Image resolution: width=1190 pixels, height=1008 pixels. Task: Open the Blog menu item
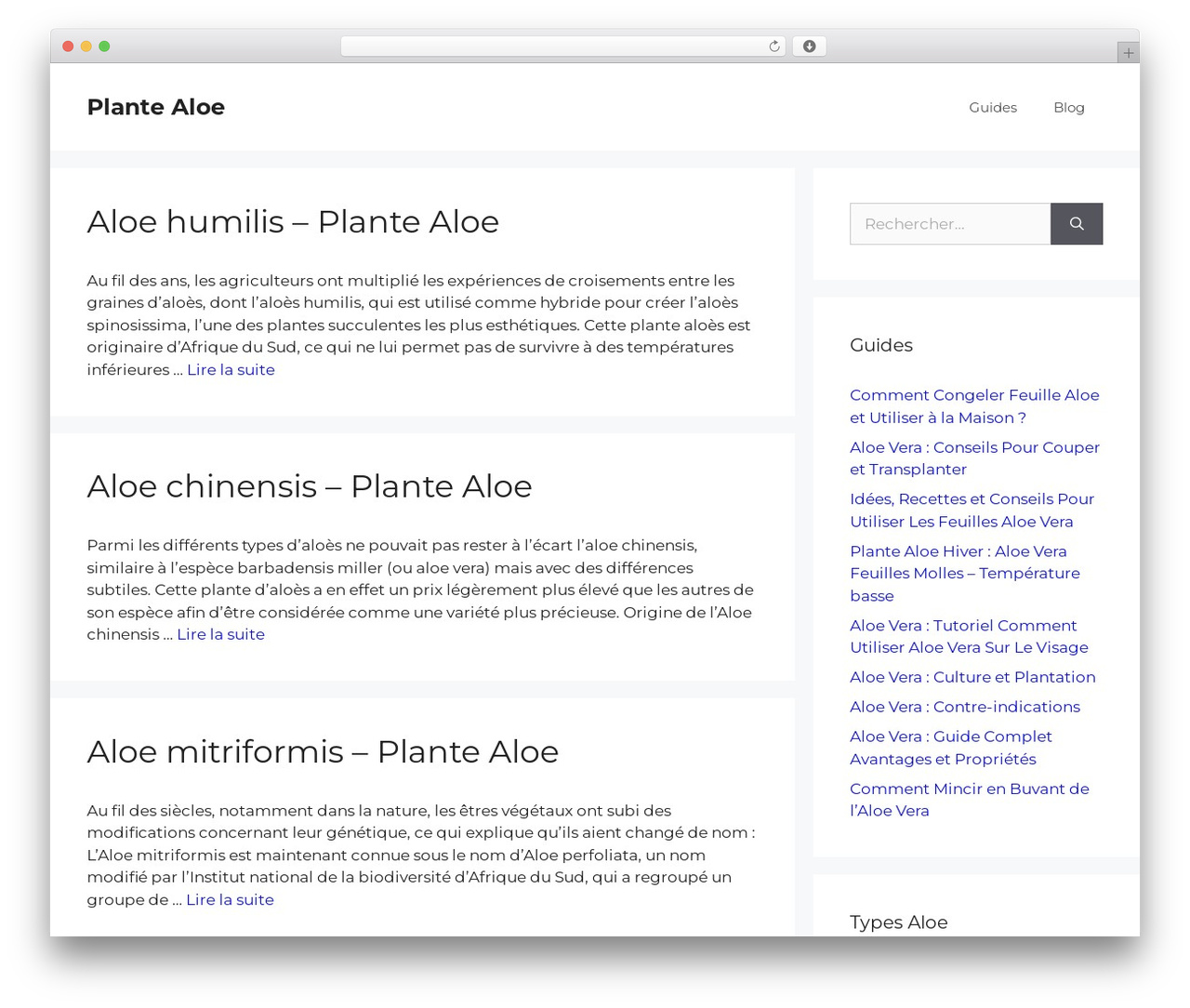tap(1069, 108)
